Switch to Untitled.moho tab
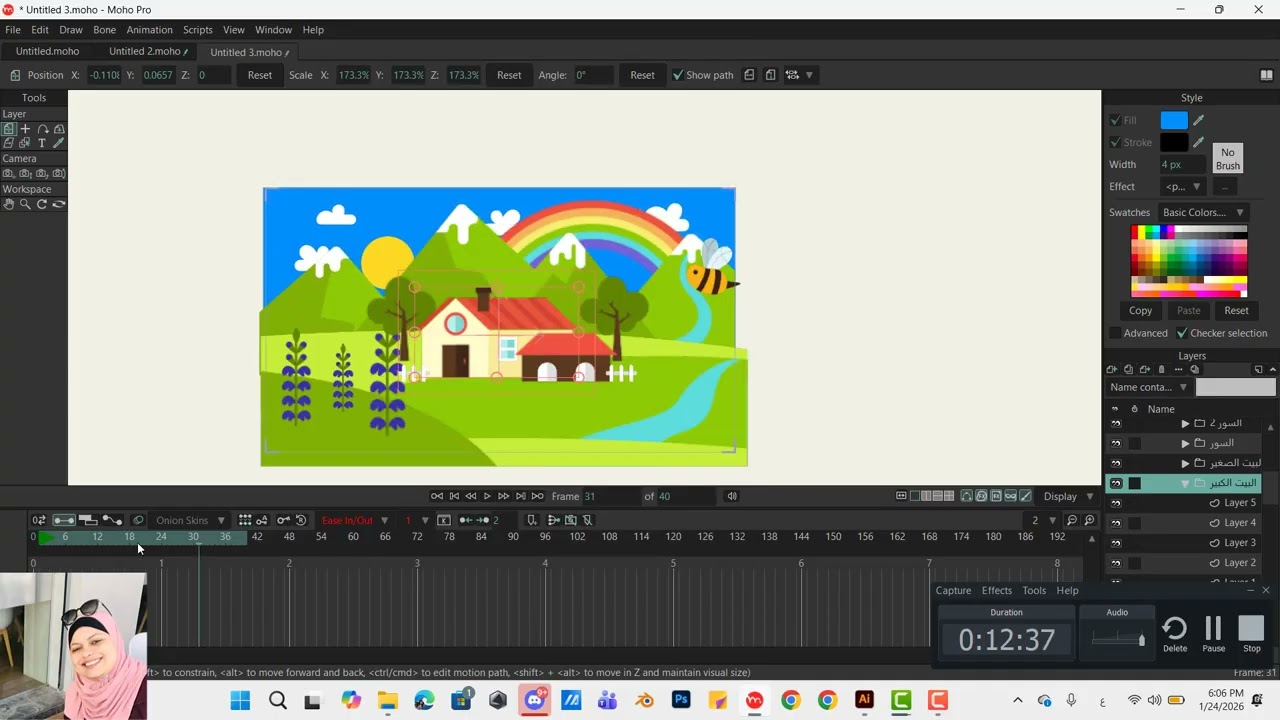Image resolution: width=1280 pixels, height=720 pixels. pos(47,51)
